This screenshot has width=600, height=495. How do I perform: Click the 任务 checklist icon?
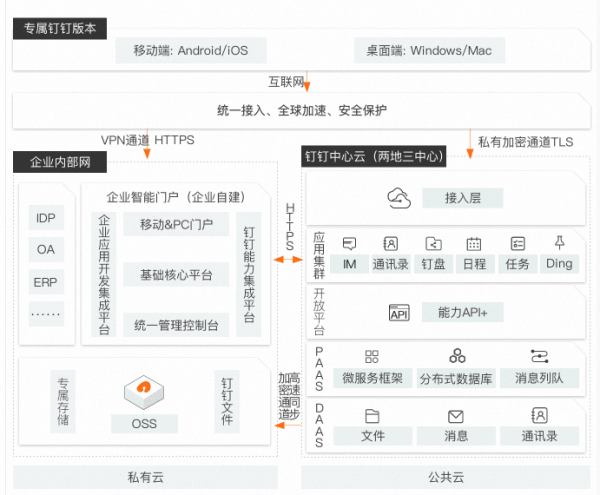click(517, 243)
